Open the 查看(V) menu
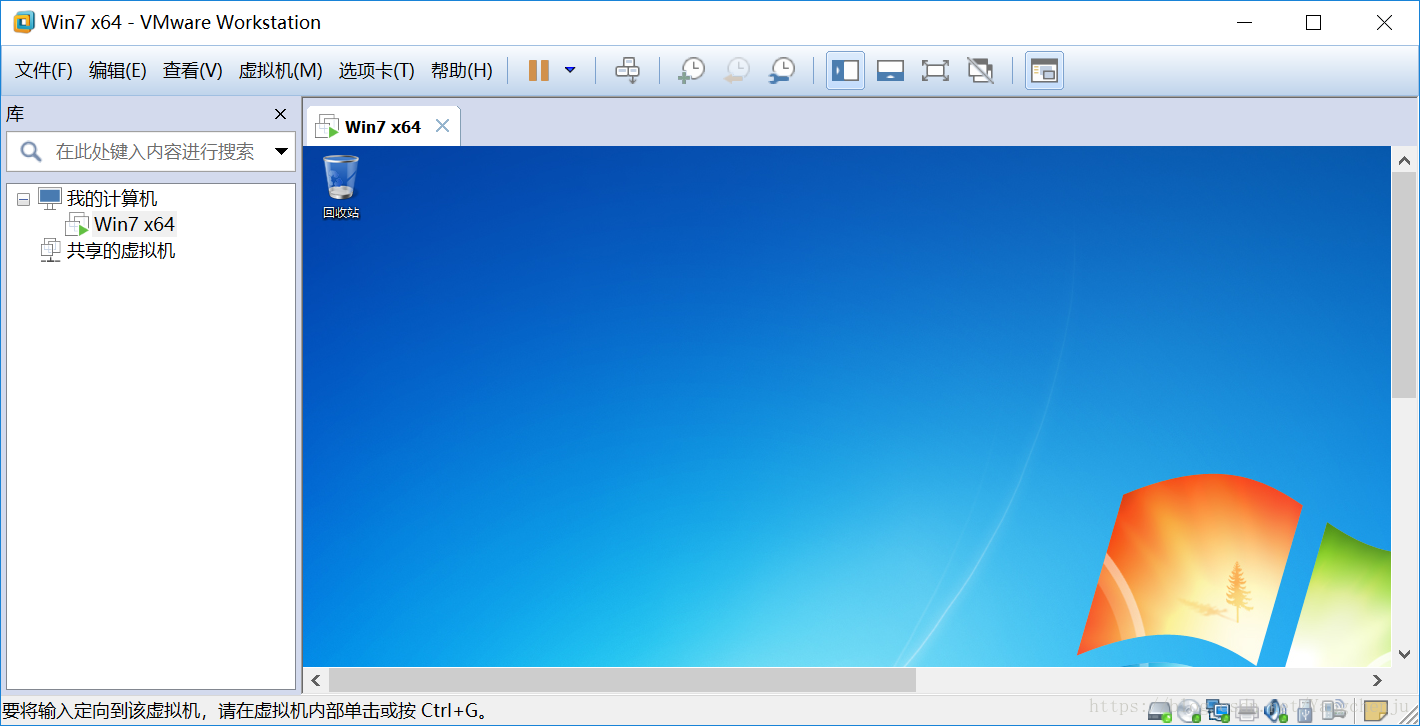The height and width of the screenshot is (726, 1420). 193,71
